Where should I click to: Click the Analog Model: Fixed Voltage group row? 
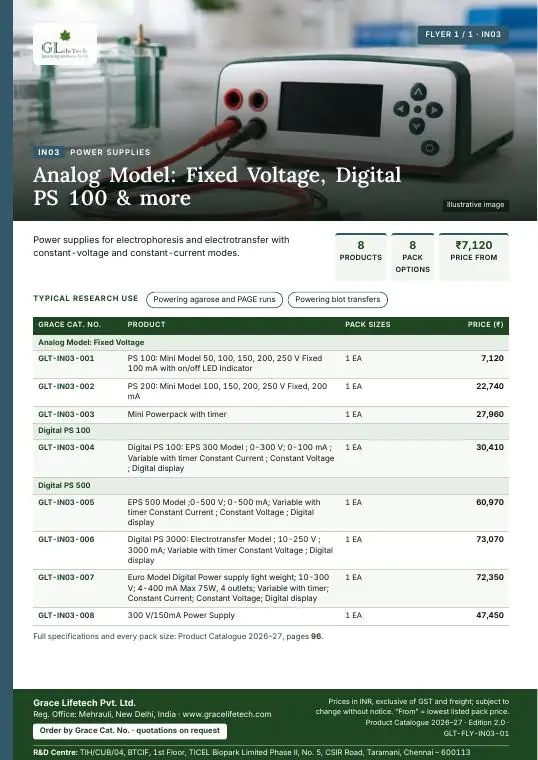point(271,342)
